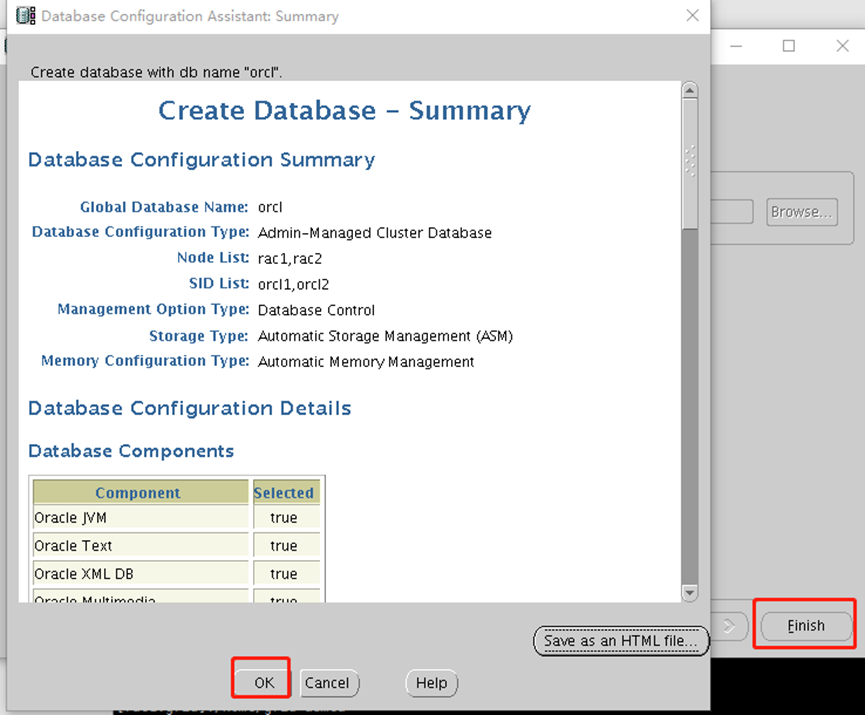Click the Database Configuration Type label
Screen dimensions: 865x715
[x=141, y=232]
